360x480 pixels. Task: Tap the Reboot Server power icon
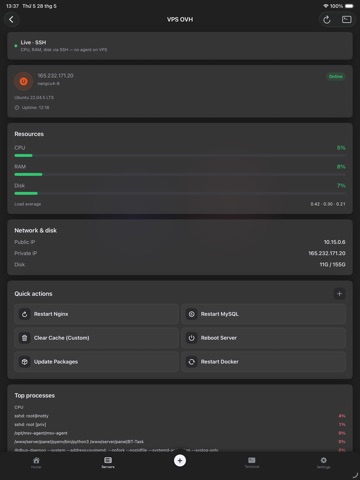tap(191, 338)
